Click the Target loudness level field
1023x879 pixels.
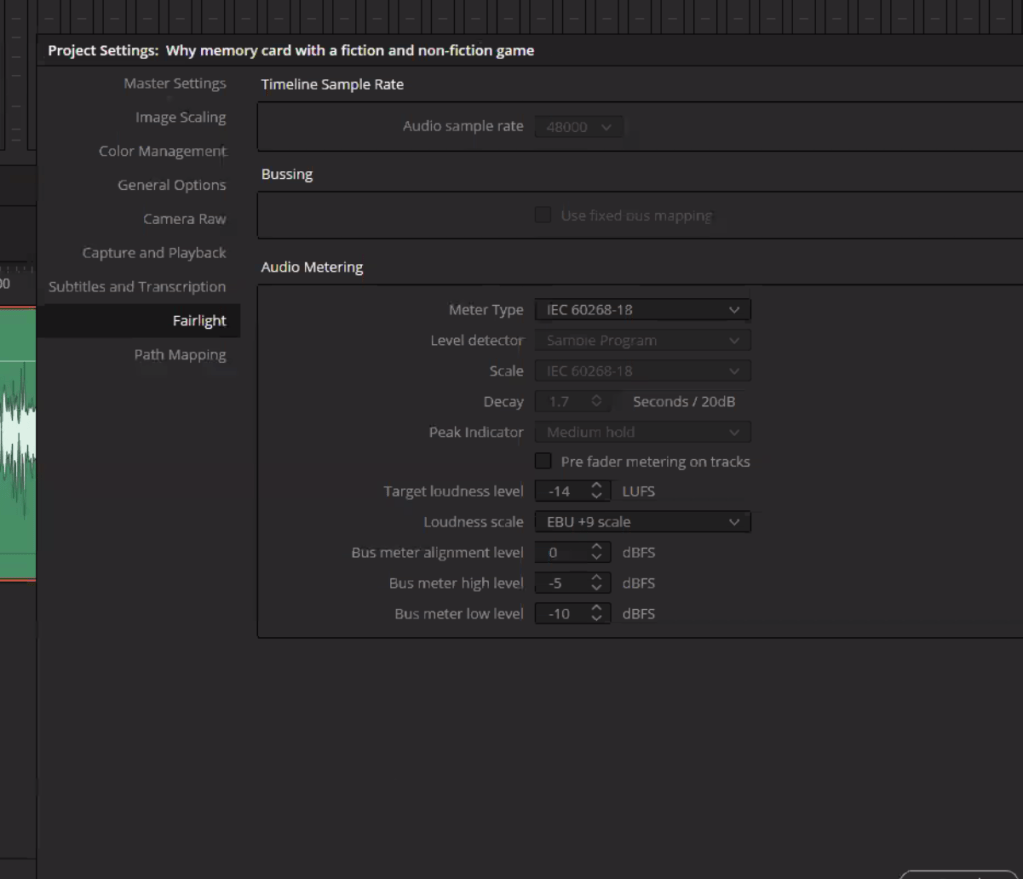(x=562, y=491)
